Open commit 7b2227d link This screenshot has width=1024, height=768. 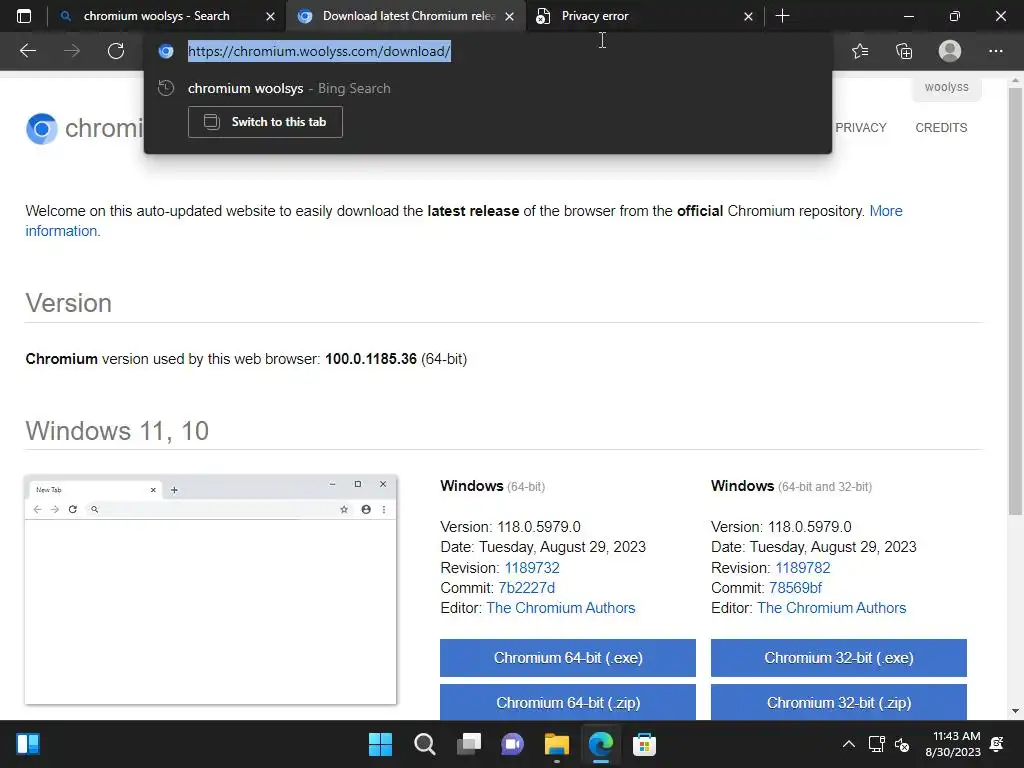point(526,588)
